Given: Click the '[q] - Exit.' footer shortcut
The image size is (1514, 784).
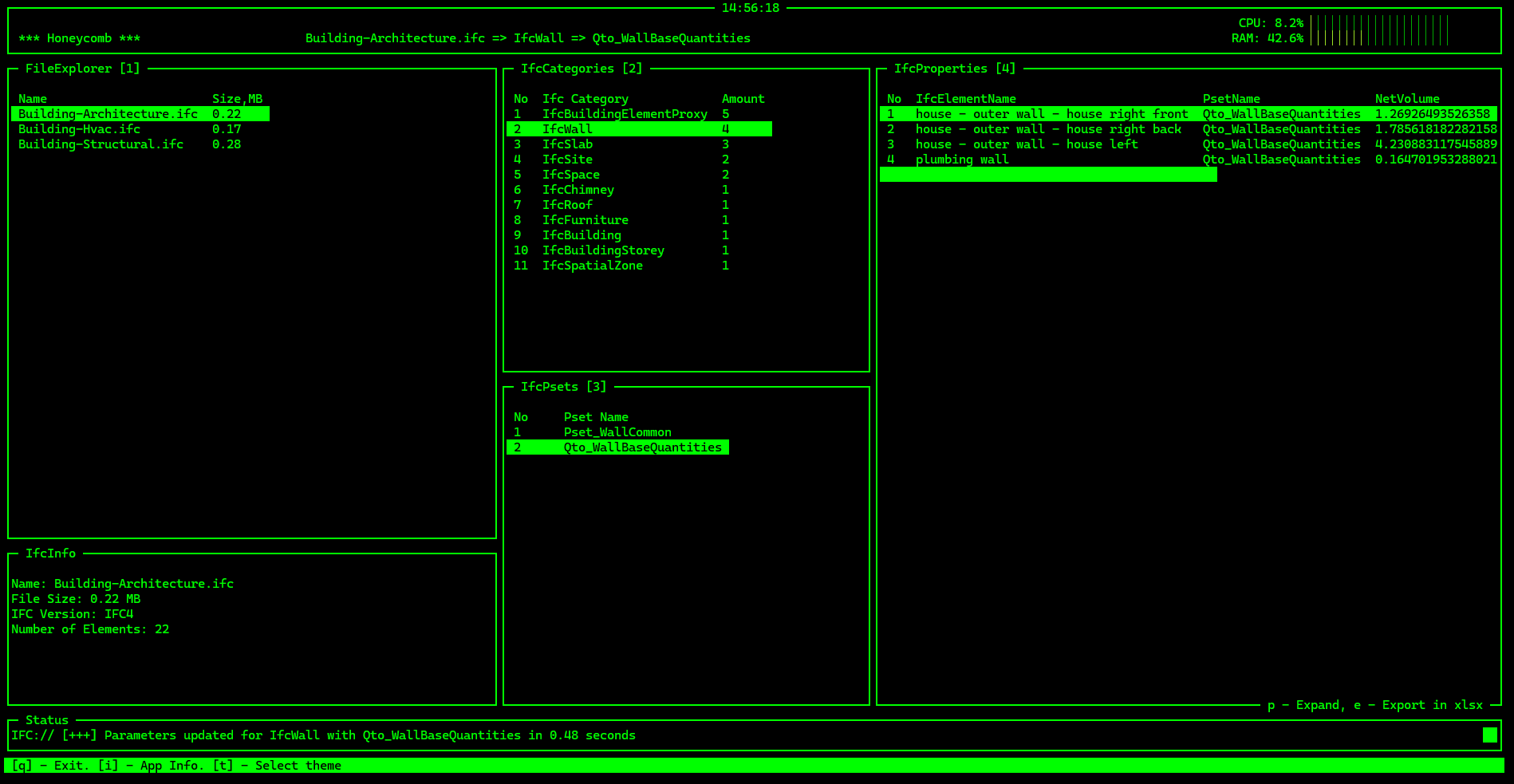Looking at the screenshot, I should pos(51,766).
